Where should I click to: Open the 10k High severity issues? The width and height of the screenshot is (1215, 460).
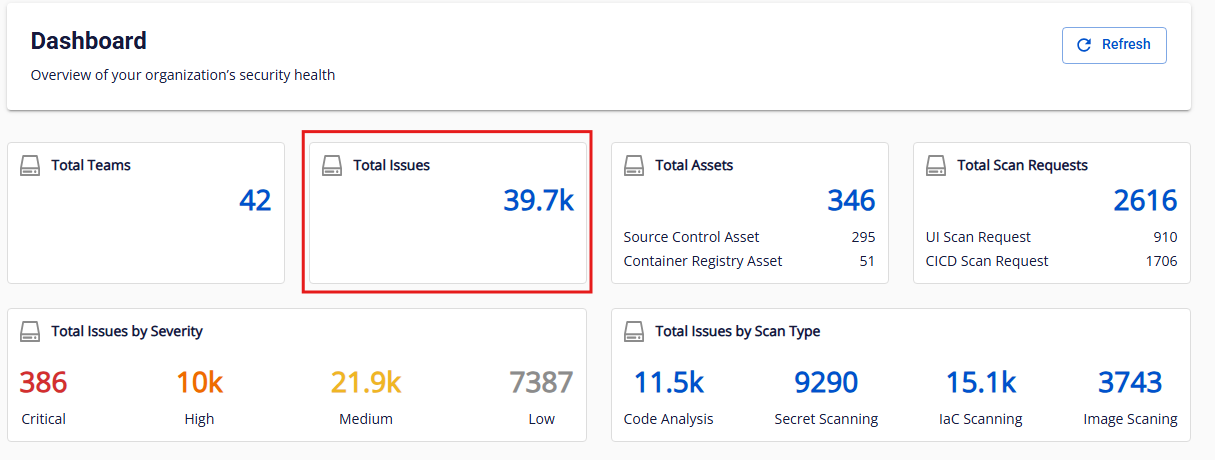tap(199, 383)
